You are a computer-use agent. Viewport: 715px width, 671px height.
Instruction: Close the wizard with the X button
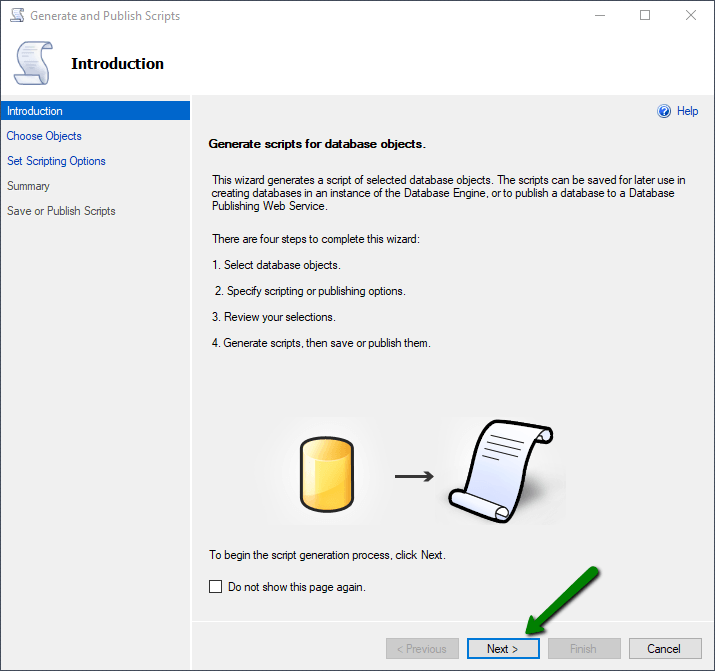tap(691, 15)
